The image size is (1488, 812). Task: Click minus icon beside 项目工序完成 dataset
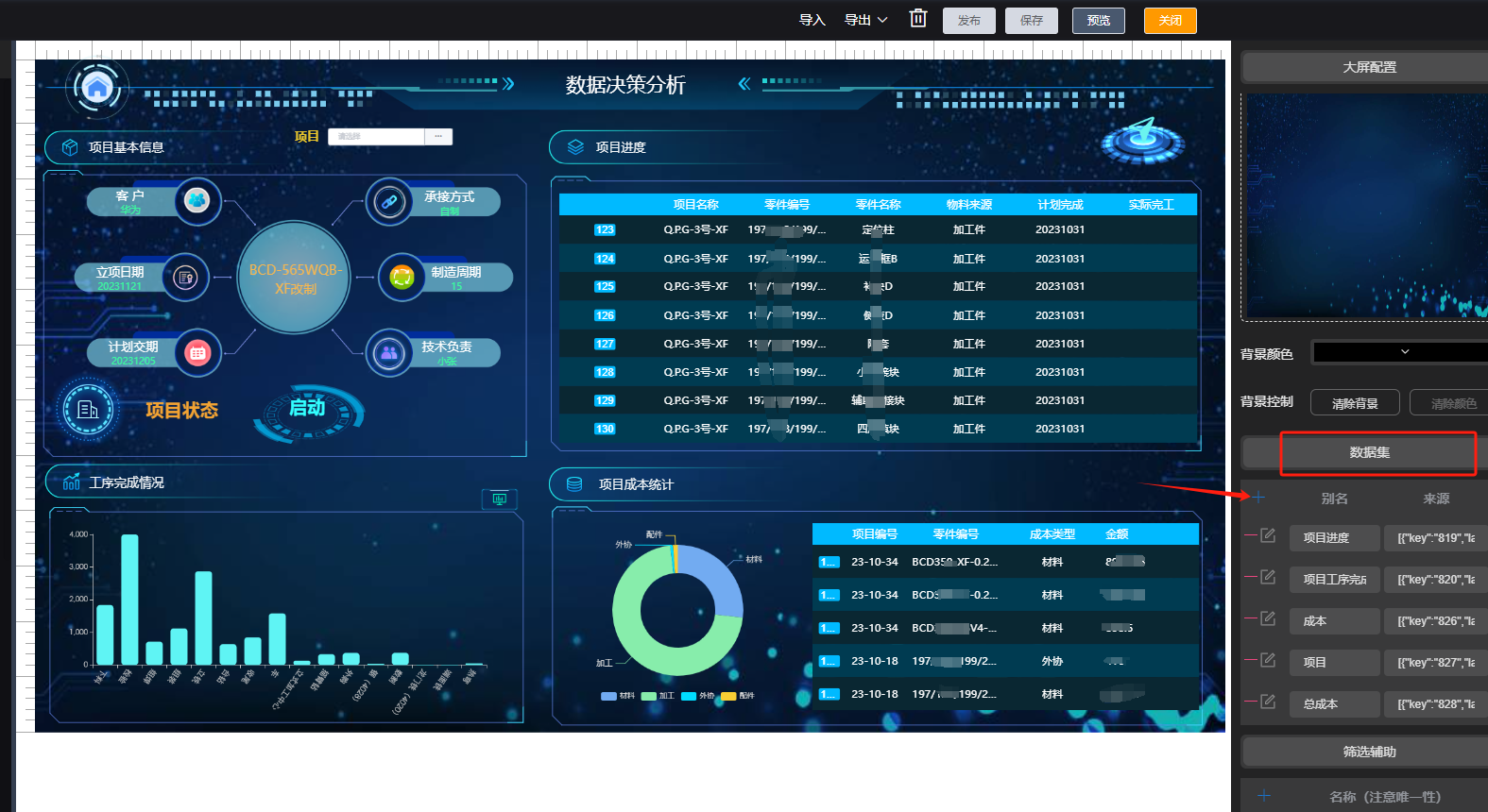click(1250, 577)
